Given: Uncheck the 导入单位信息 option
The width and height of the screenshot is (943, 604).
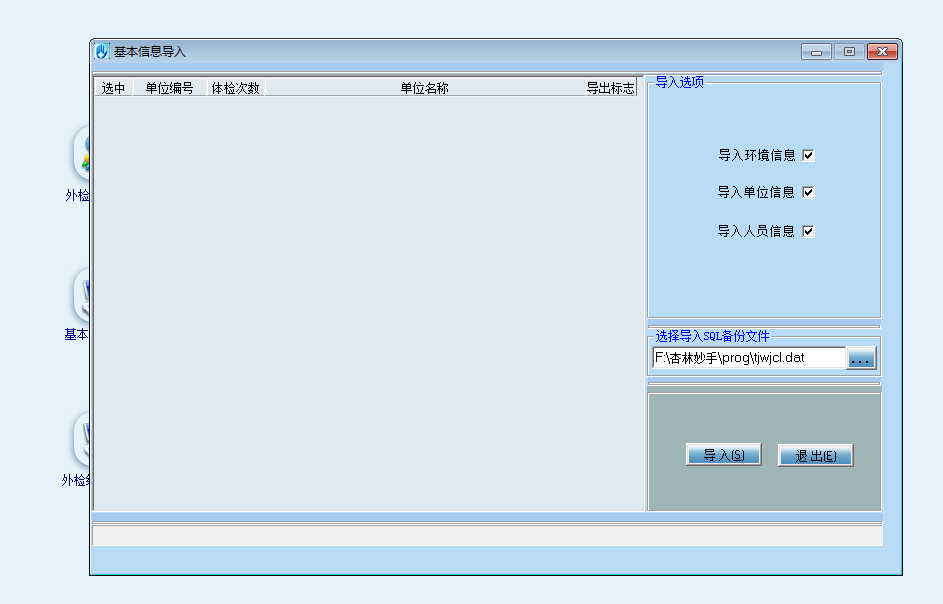Looking at the screenshot, I should click(808, 192).
